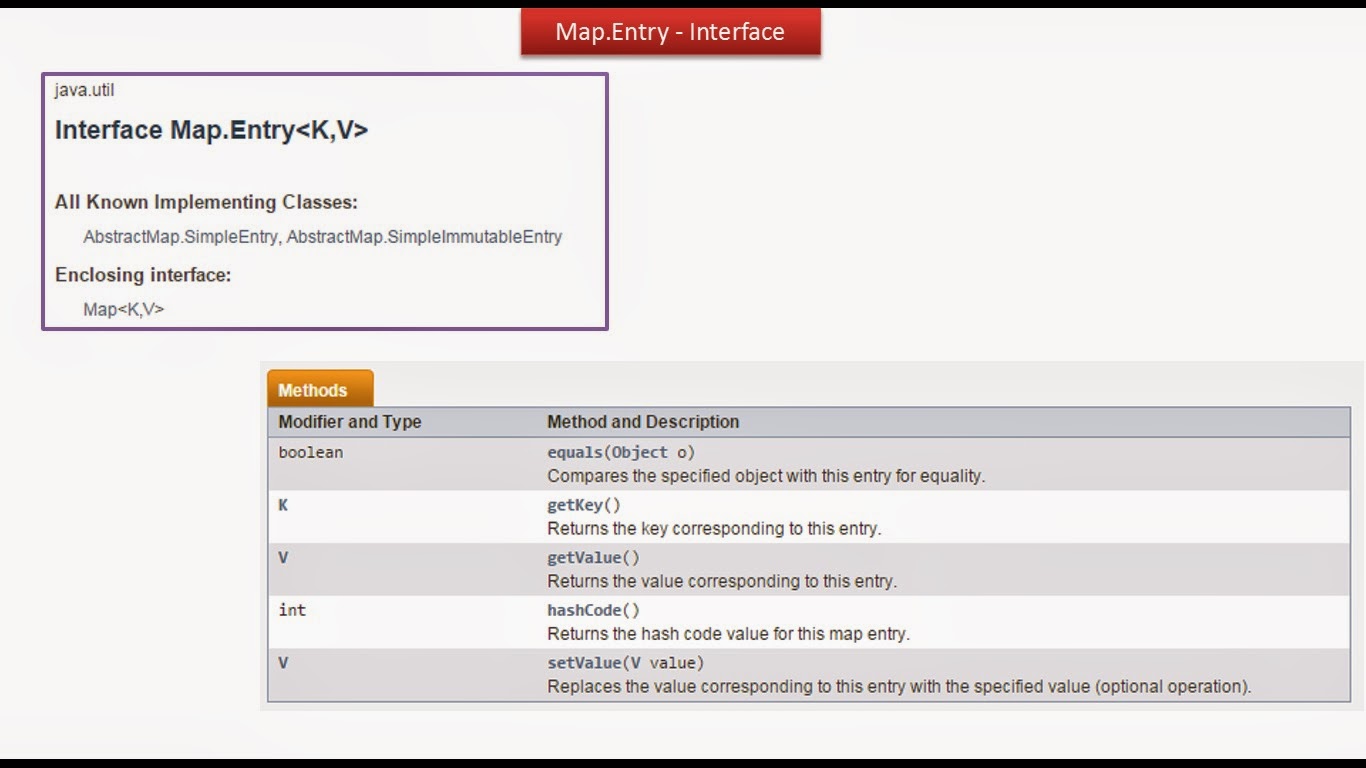Select the int return type cell
The image size is (1366, 768).
[x=290, y=610]
